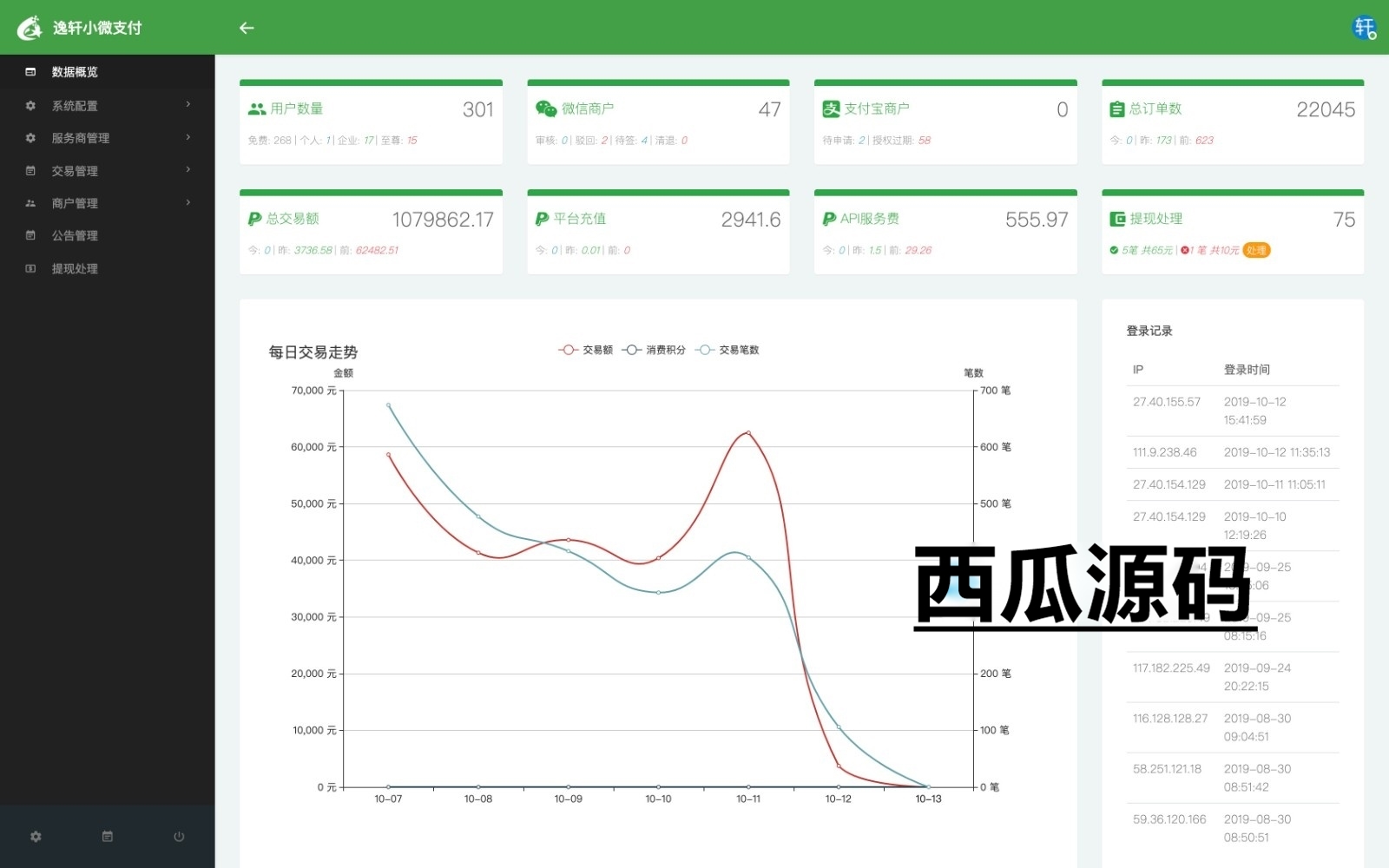The width and height of the screenshot is (1389, 868).
Task: Expand the 交易管理 chevron
Action: [x=188, y=170]
